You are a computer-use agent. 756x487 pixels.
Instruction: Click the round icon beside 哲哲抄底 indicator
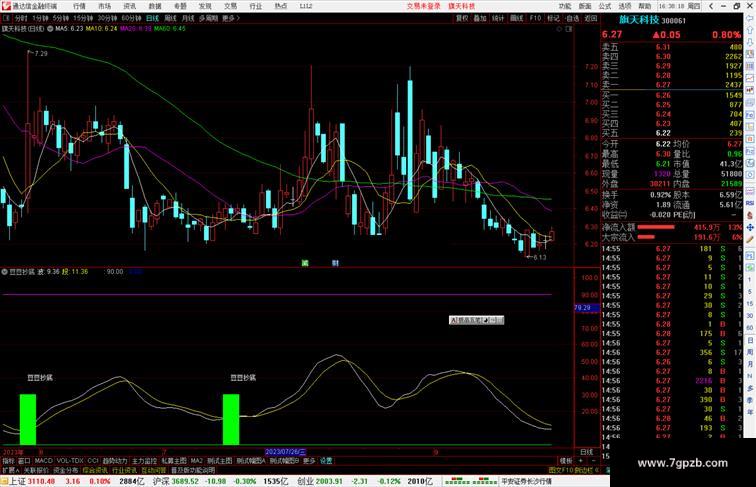(4, 272)
